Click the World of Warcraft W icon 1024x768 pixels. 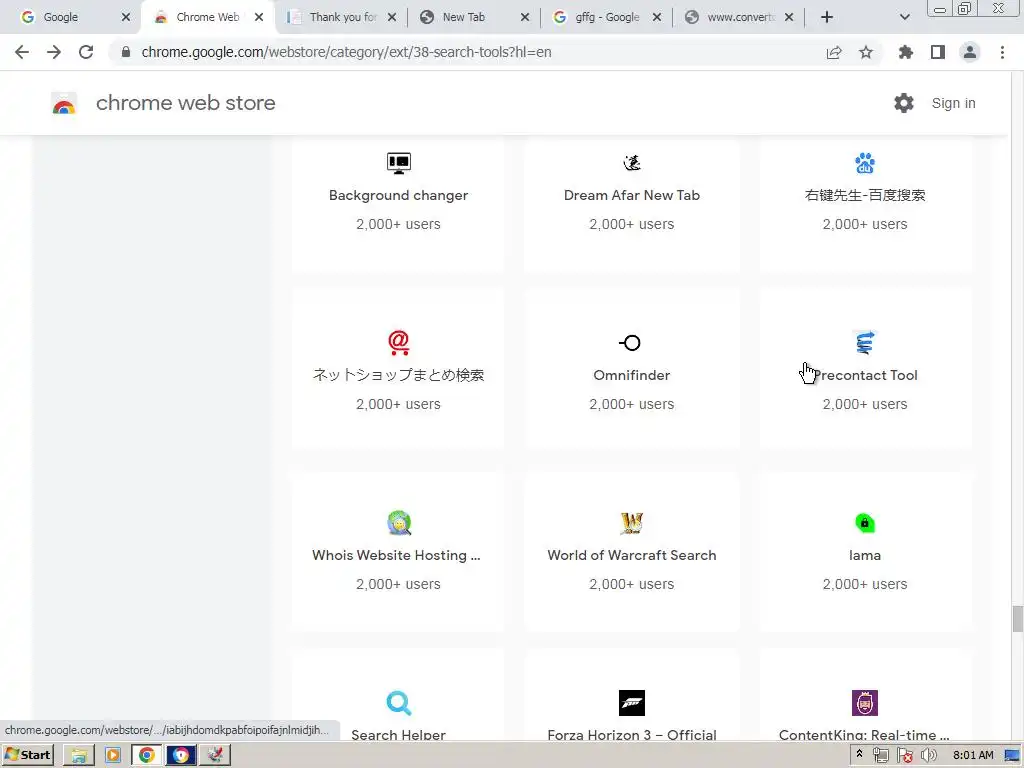pos(632,522)
